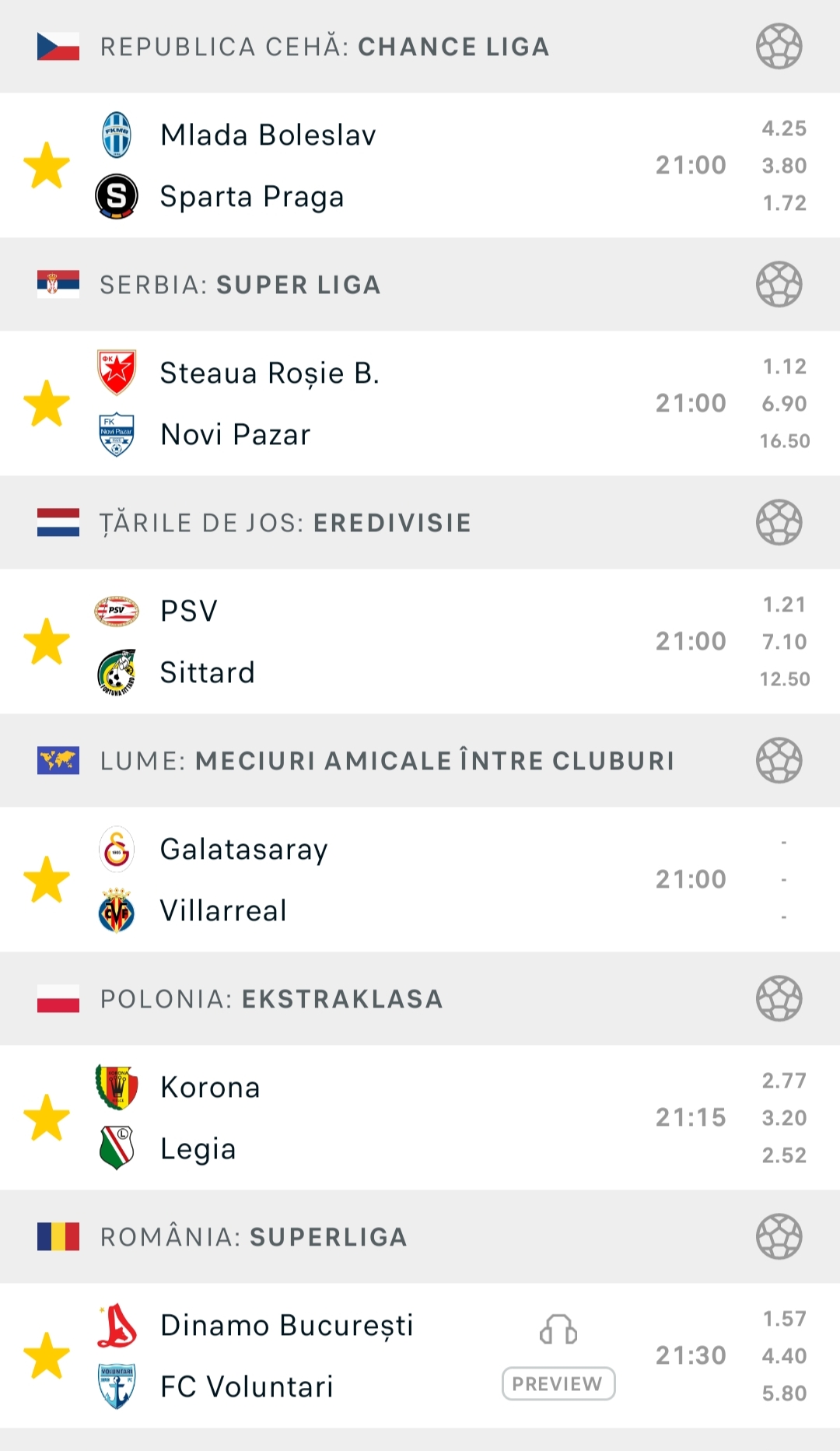
Task: Open the FC Voluntari team row
Action: [x=247, y=1386]
